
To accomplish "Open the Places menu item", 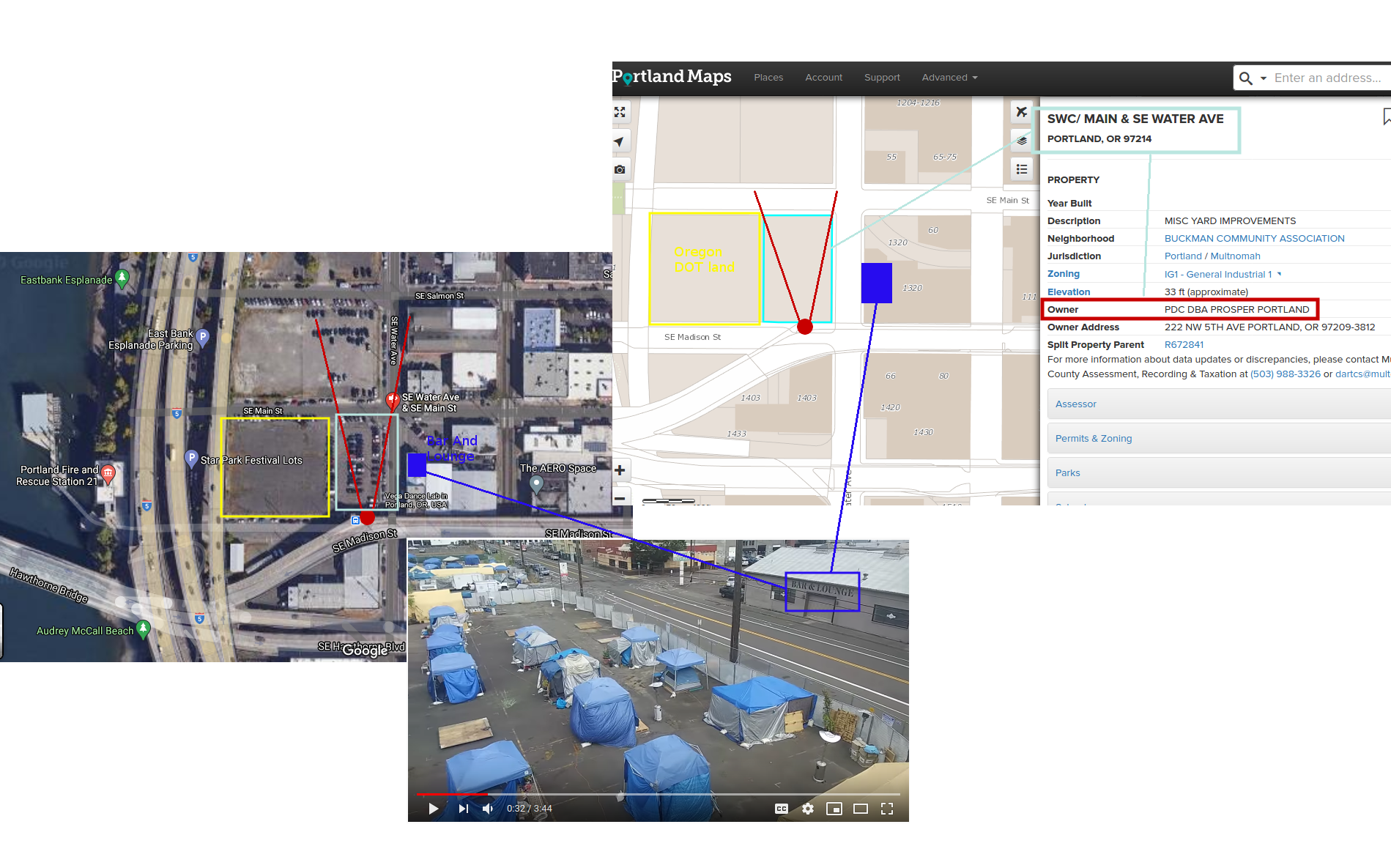I will coord(768,78).
